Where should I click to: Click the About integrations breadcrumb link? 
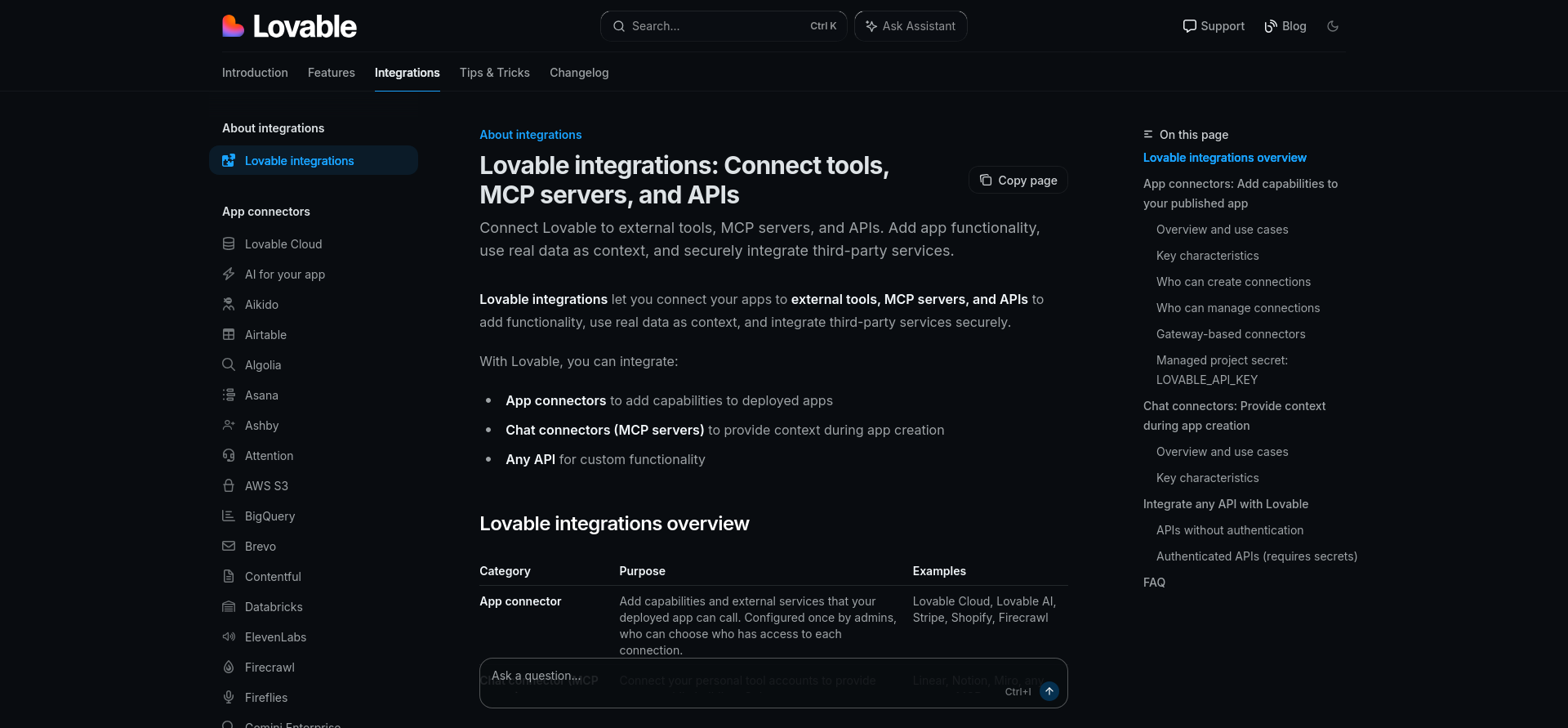(x=531, y=135)
